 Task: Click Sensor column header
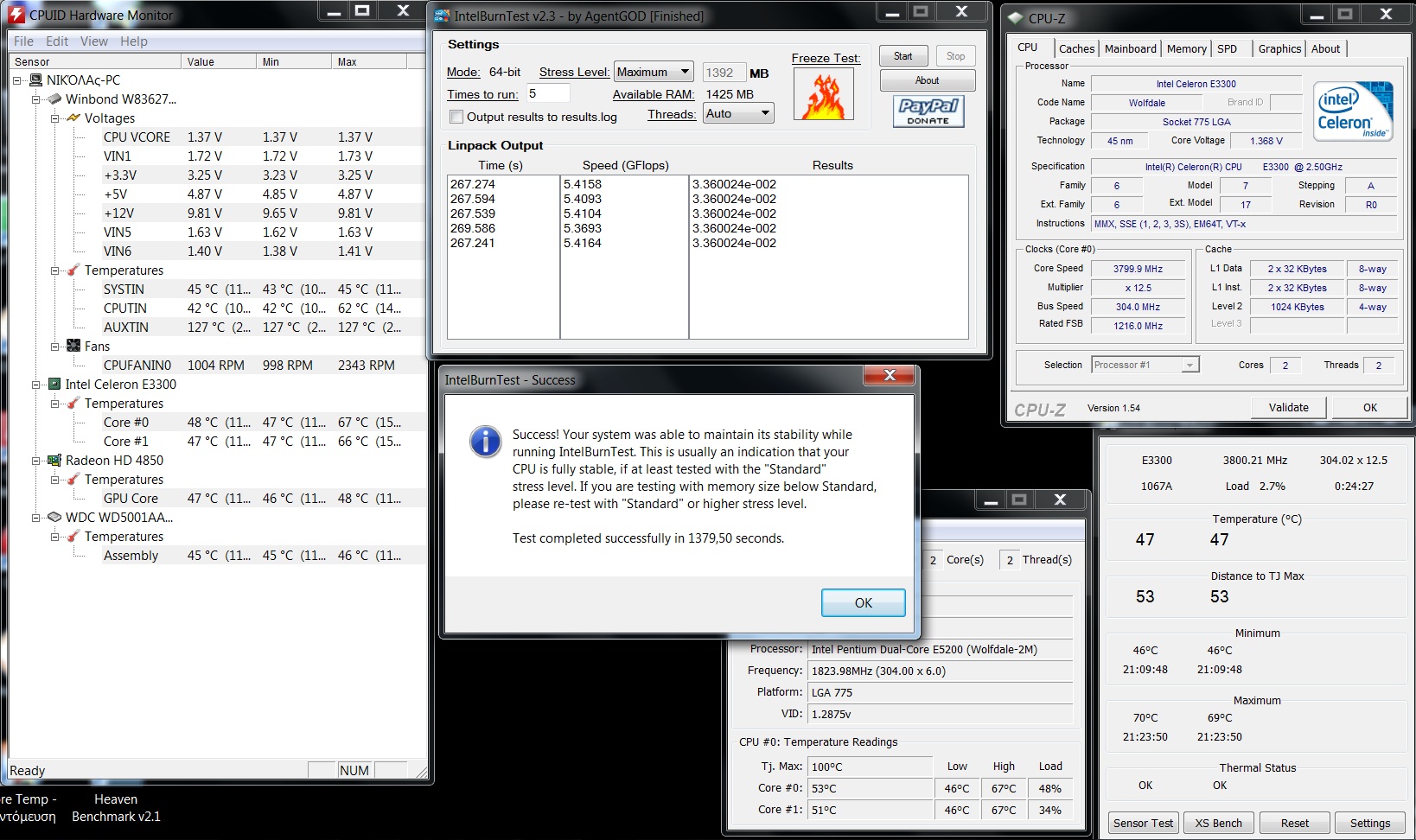(95, 61)
